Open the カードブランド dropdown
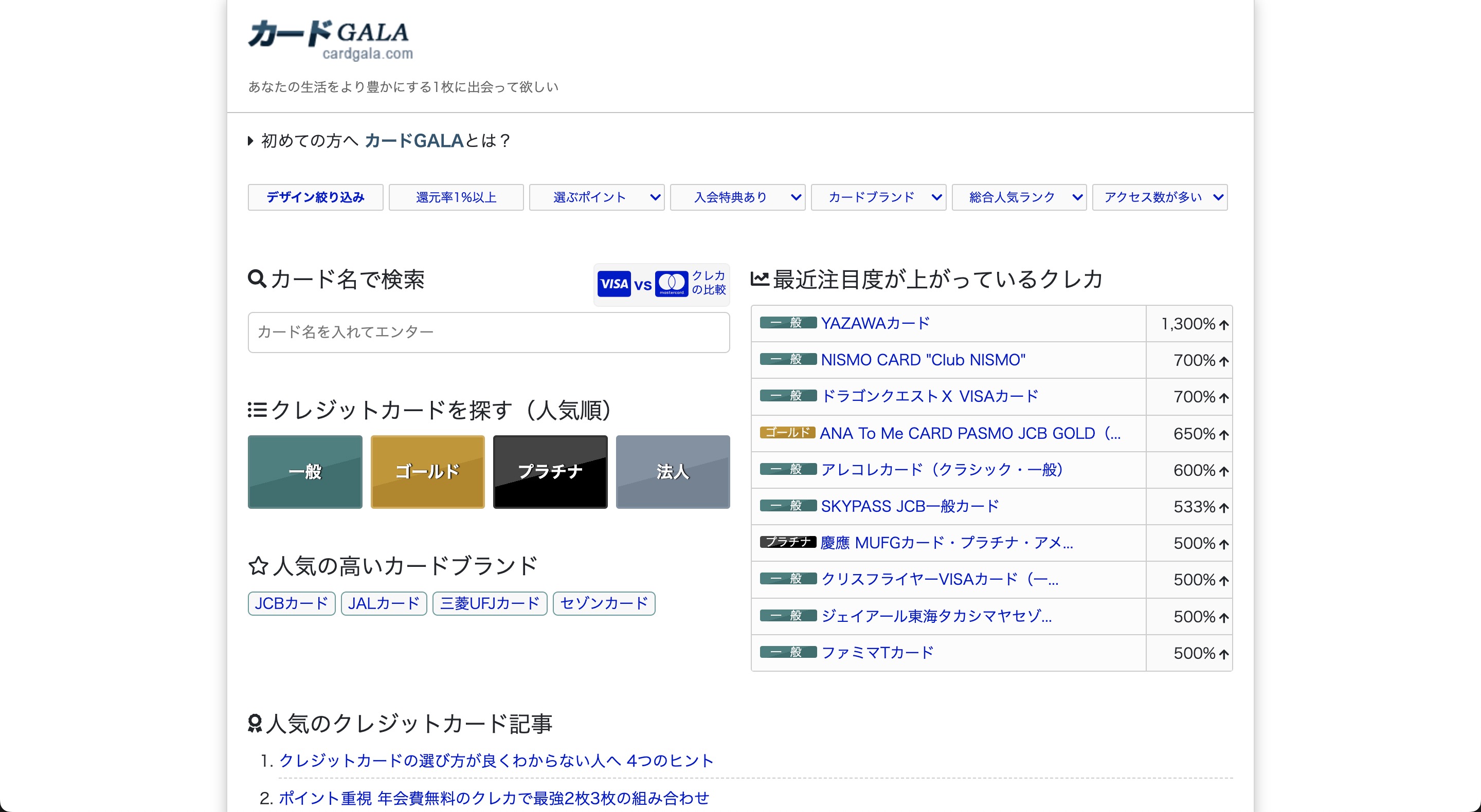1481x812 pixels. point(878,197)
